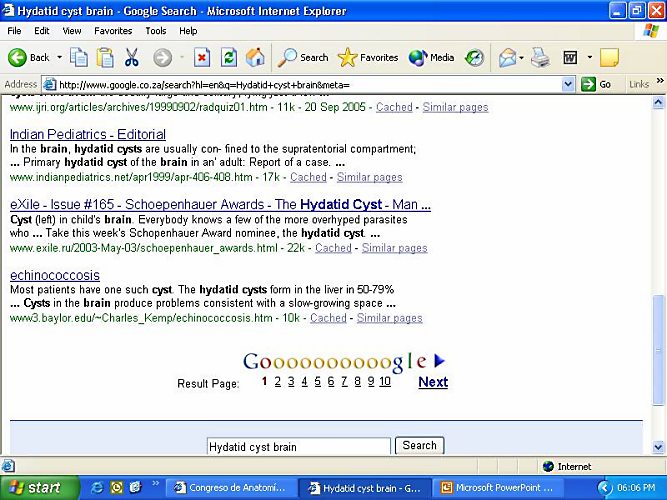The width and height of the screenshot is (667, 500).
Task: Click the Search button beside query box
Action: point(419,446)
